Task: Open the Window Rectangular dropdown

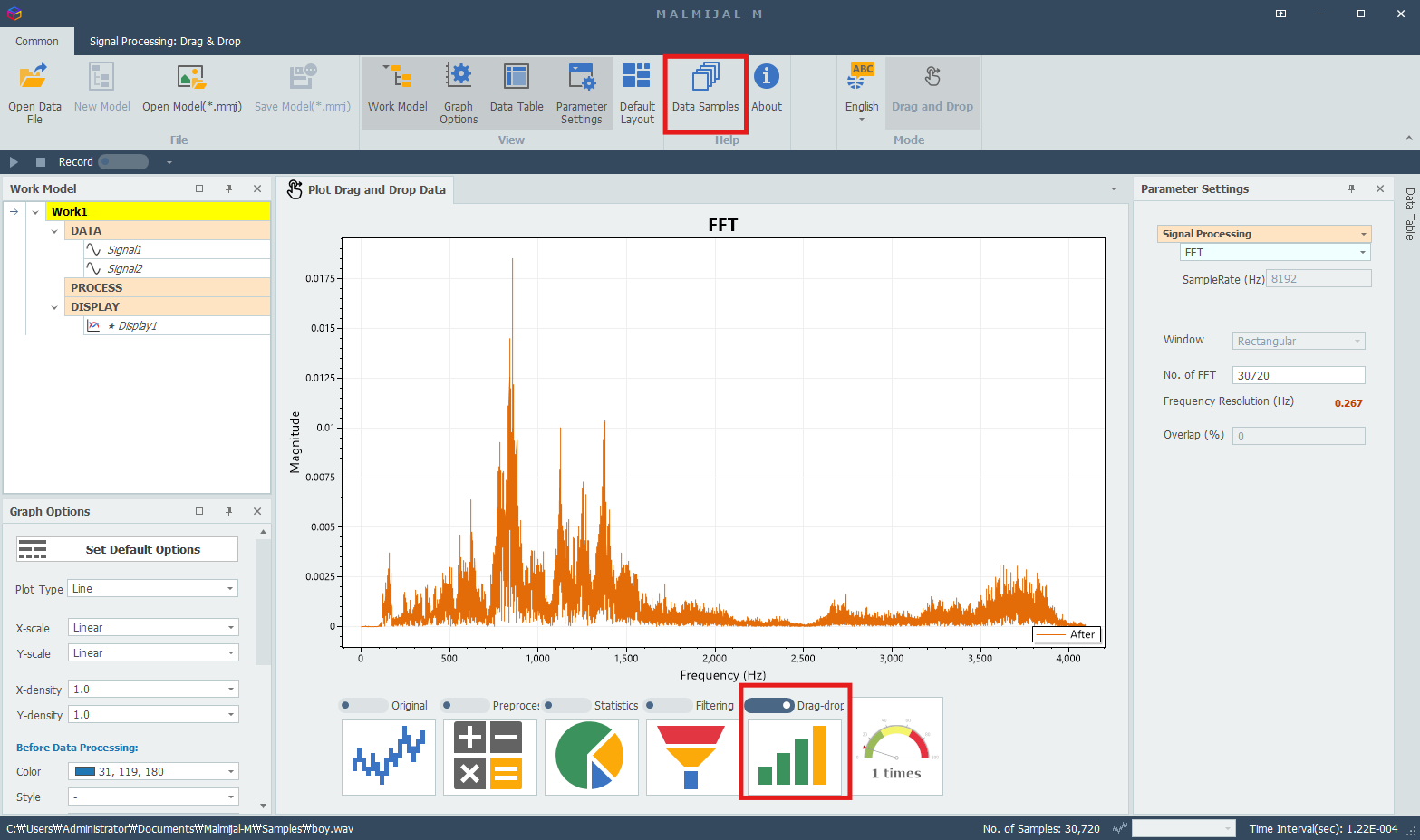Action: pos(1299,342)
